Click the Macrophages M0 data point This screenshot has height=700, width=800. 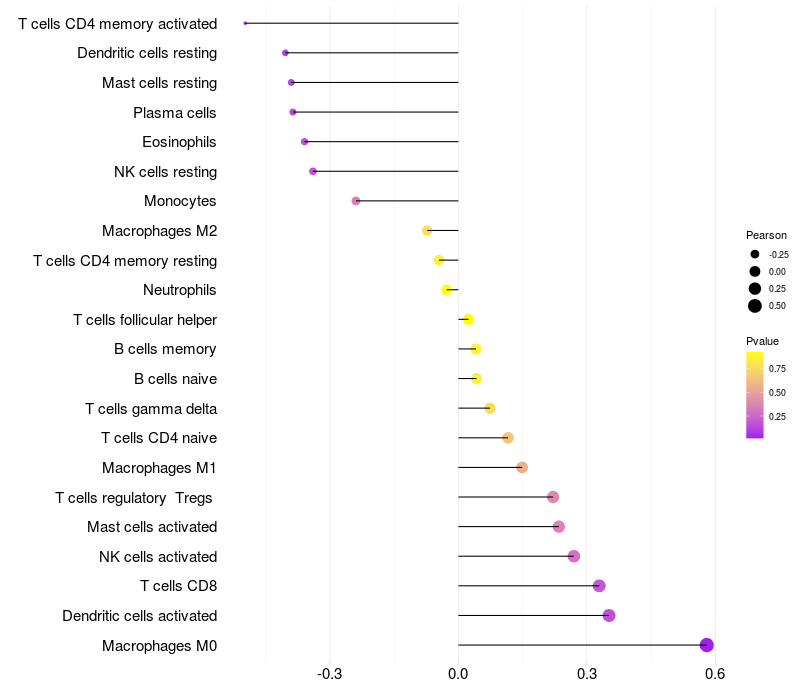point(707,645)
